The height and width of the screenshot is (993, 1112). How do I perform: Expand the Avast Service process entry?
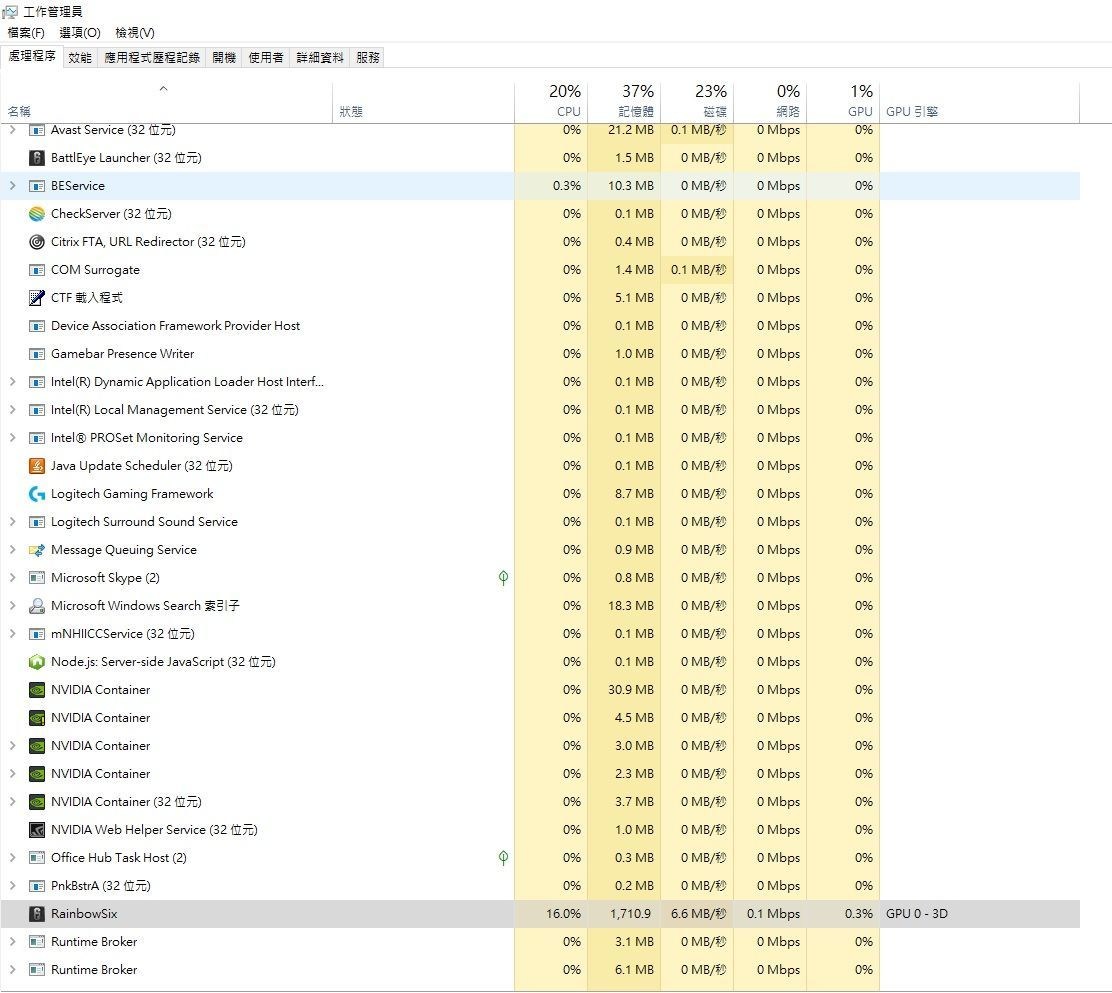pos(12,130)
